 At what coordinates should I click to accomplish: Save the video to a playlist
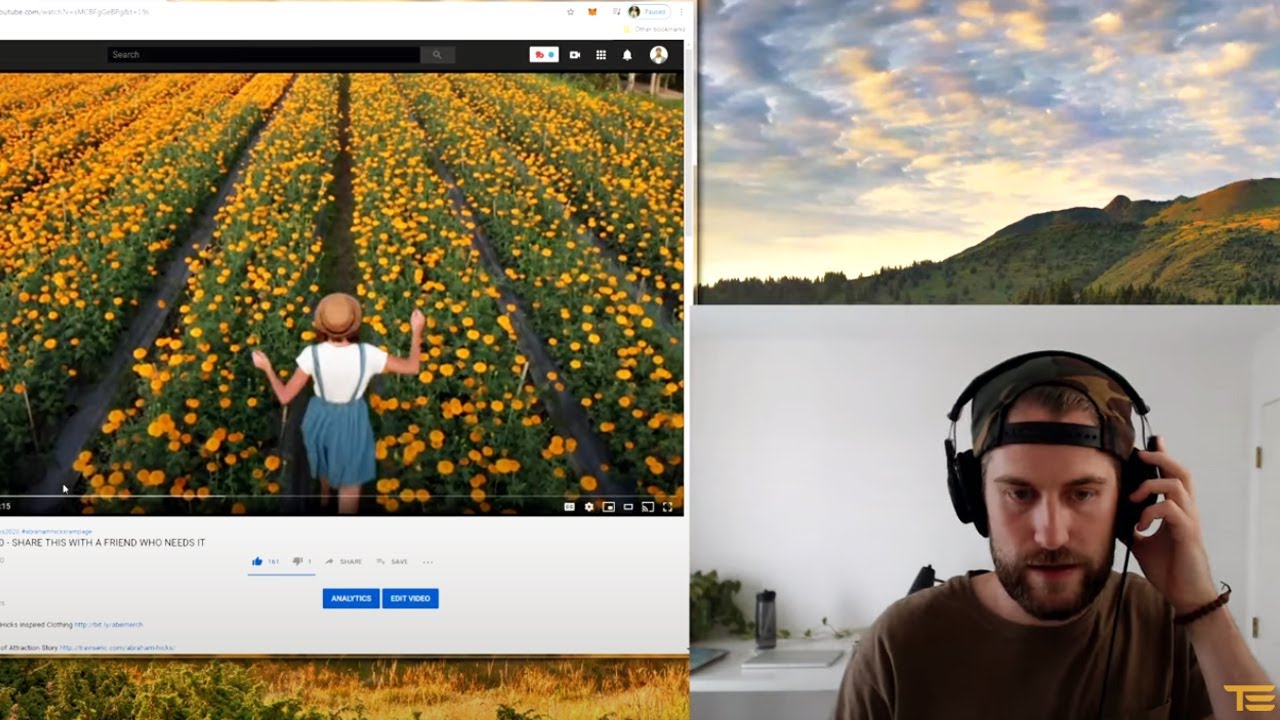(392, 562)
